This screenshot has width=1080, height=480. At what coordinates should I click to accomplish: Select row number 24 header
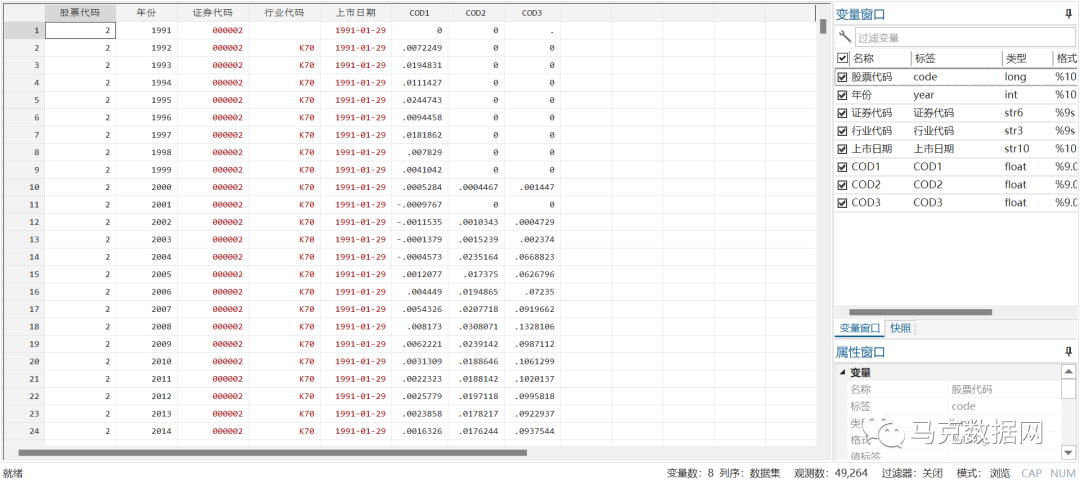[24, 431]
